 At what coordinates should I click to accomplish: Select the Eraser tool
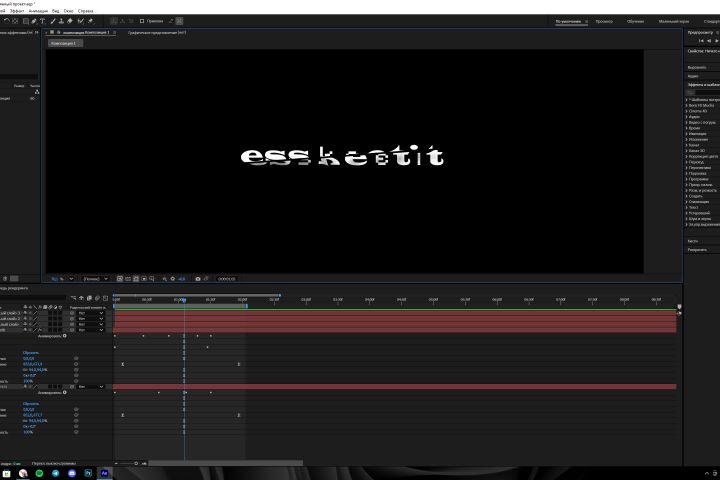click(x=70, y=21)
